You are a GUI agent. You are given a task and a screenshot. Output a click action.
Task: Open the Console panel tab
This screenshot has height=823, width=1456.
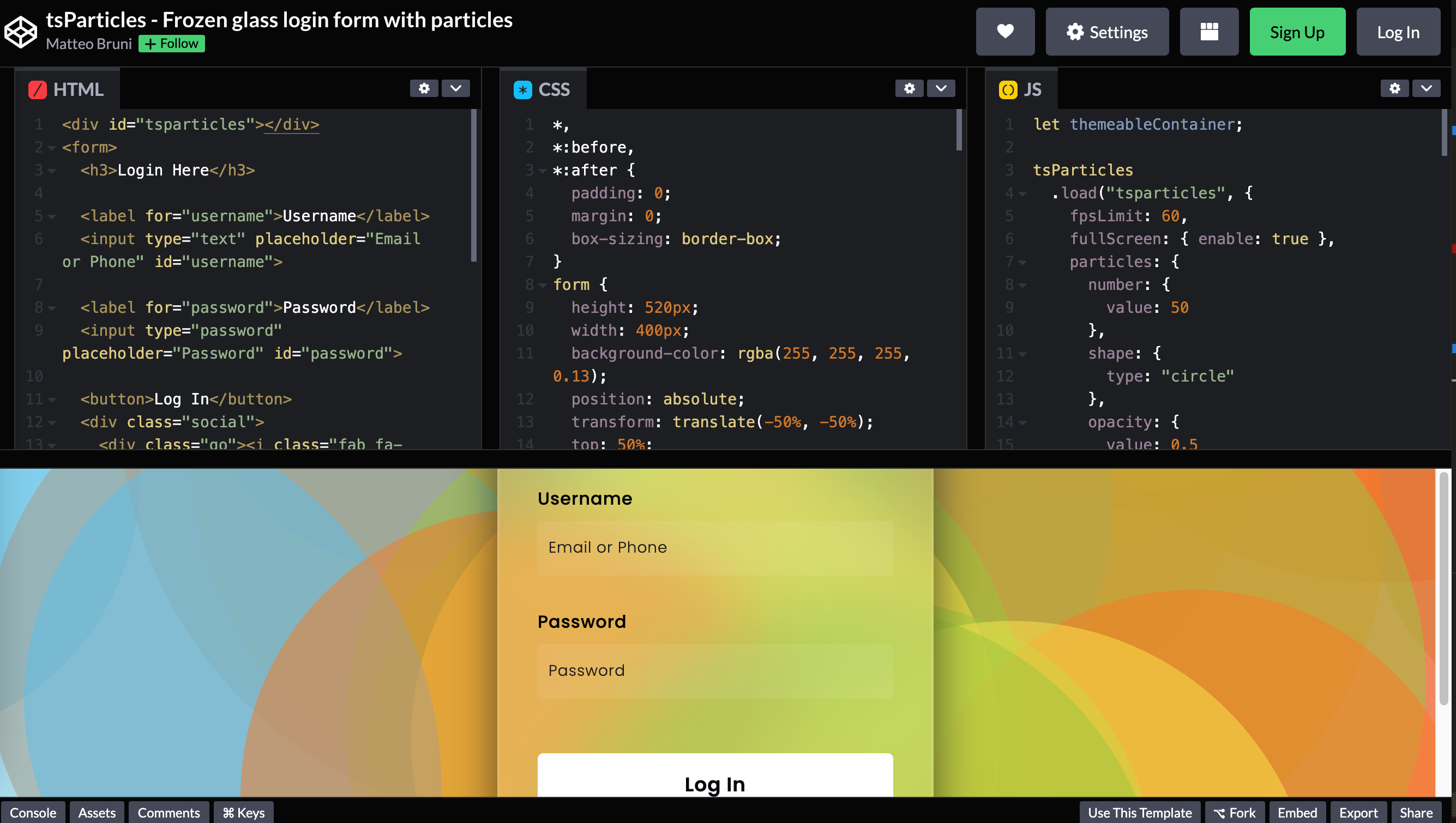tap(33, 812)
